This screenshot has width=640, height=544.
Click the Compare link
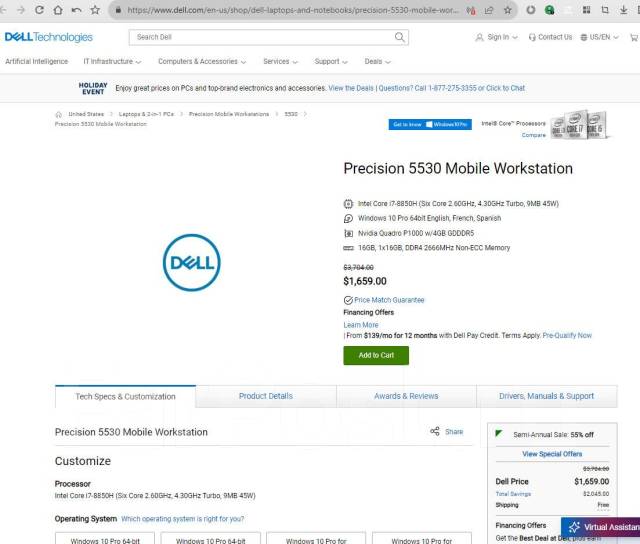533,135
